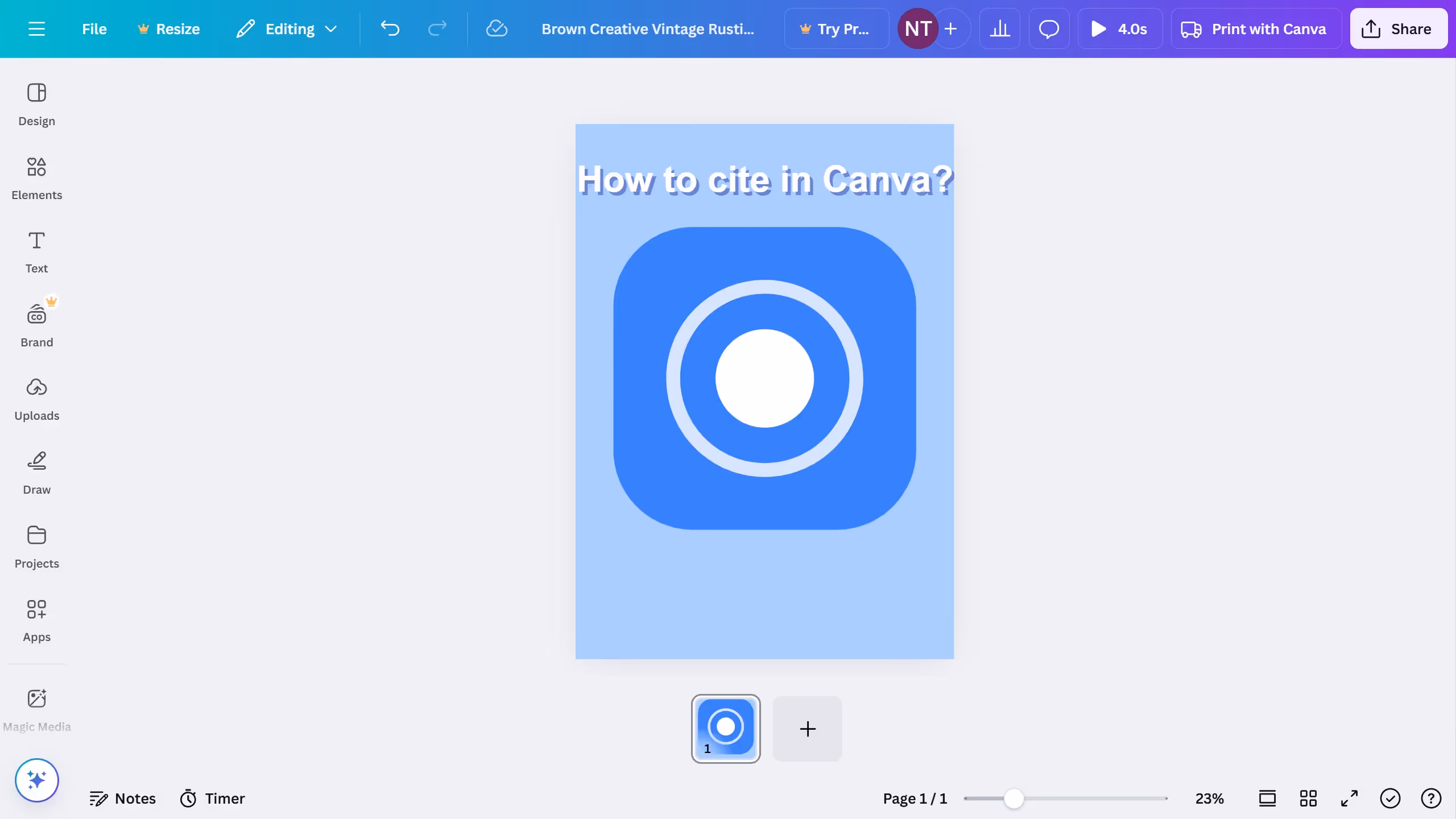
Task: Click the Try Pro button
Action: 836,28
